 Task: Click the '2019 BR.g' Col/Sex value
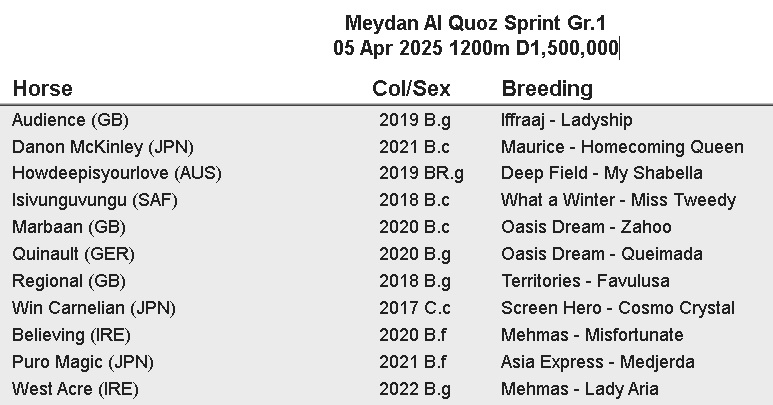coord(421,173)
